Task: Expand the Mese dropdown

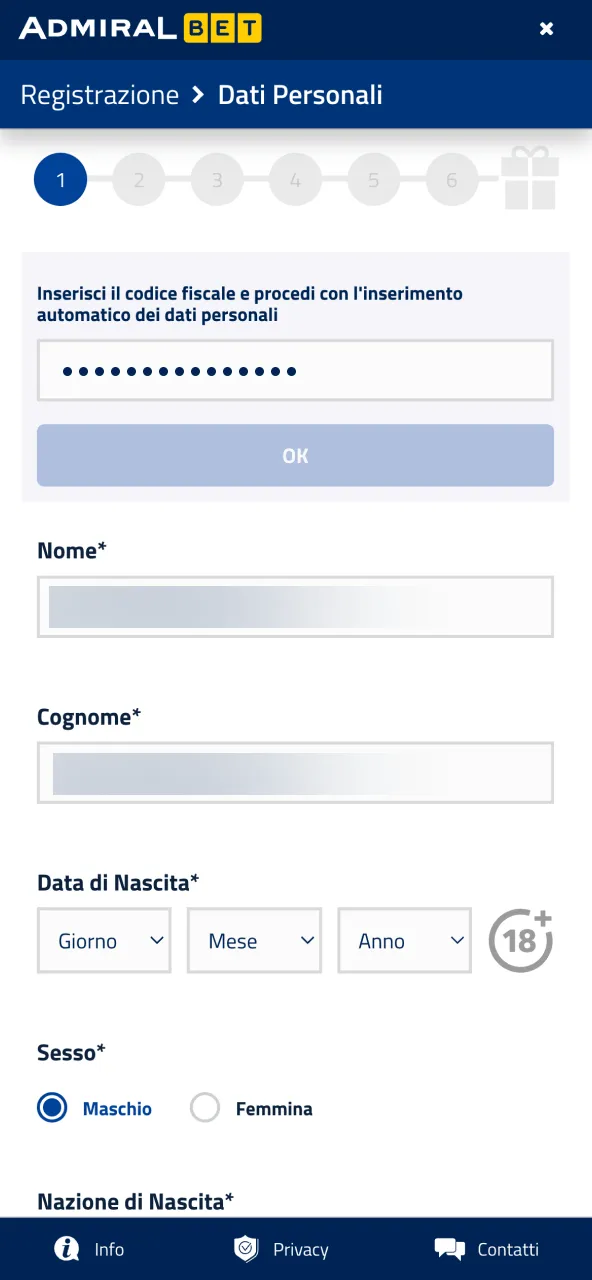Action: coord(254,940)
